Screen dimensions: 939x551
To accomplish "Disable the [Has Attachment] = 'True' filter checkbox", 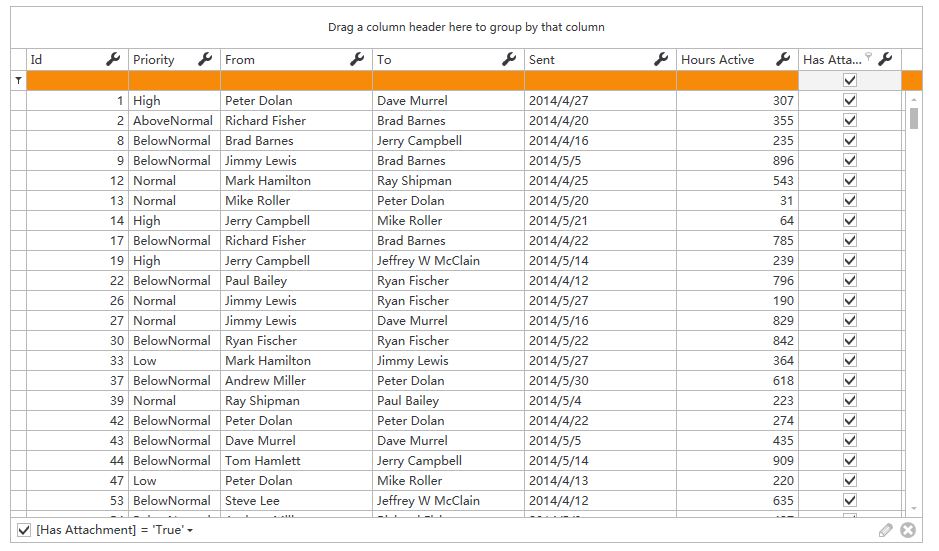I will pos(24,530).
